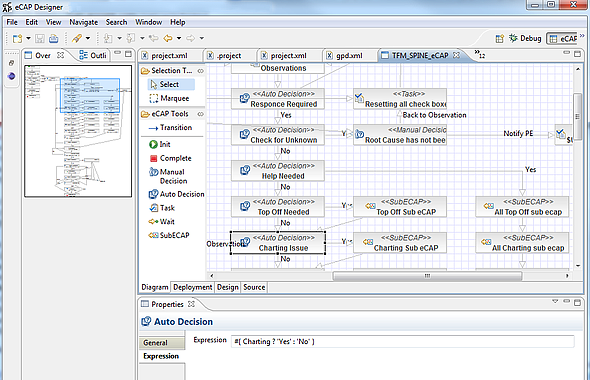Activate the Marquee selection tool
590x380 pixels.
click(169, 99)
